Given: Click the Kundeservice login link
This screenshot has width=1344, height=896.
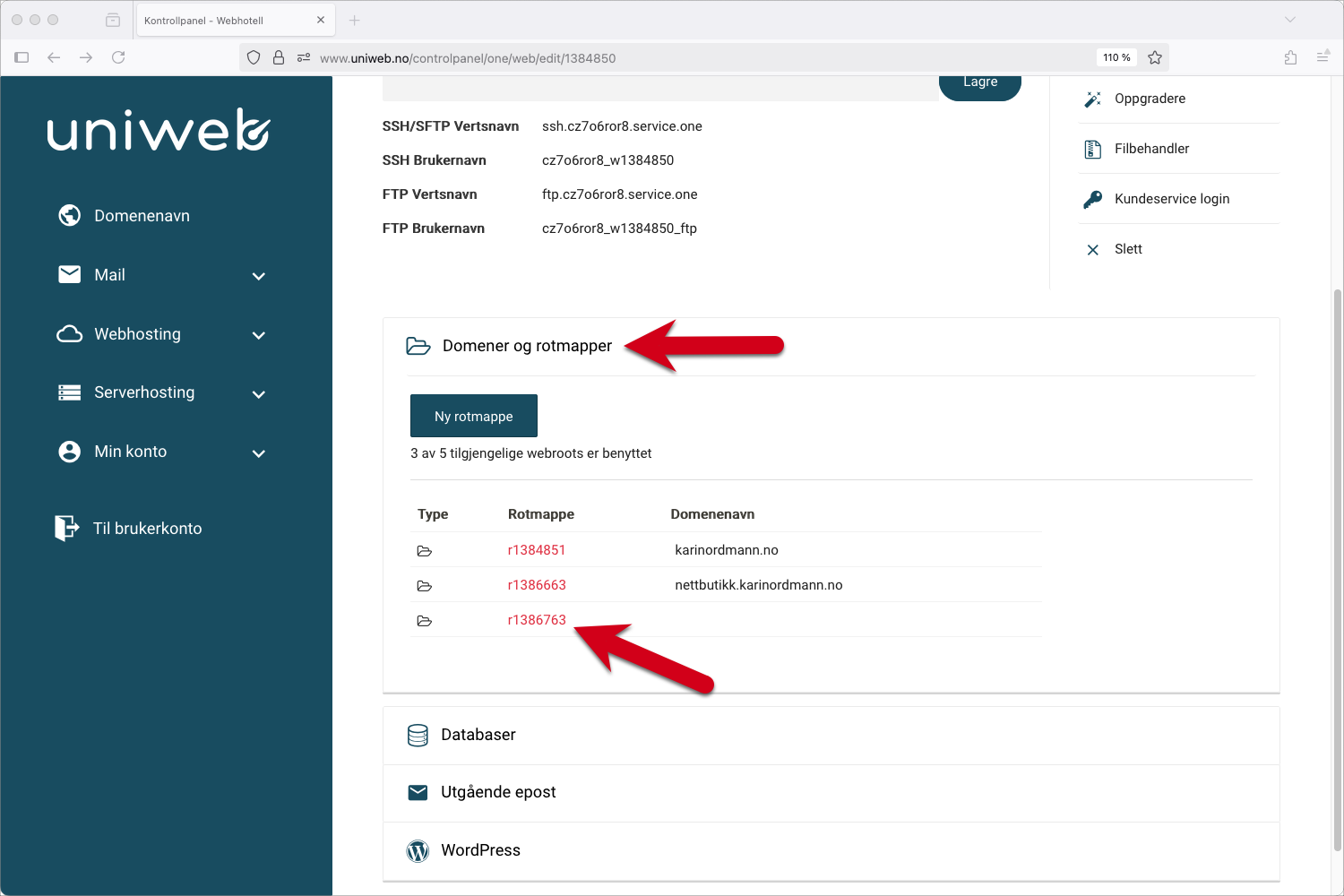Looking at the screenshot, I should (x=1172, y=199).
